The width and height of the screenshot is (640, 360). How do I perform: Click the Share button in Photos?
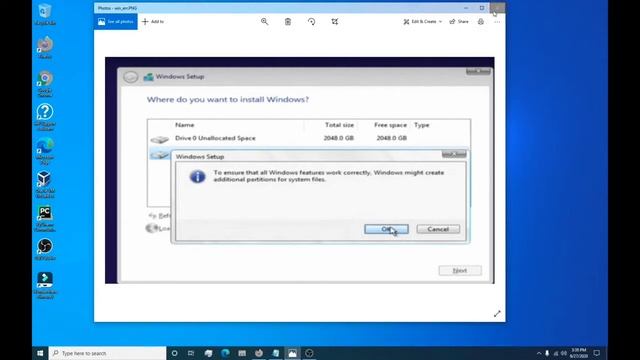click(459, 22)
